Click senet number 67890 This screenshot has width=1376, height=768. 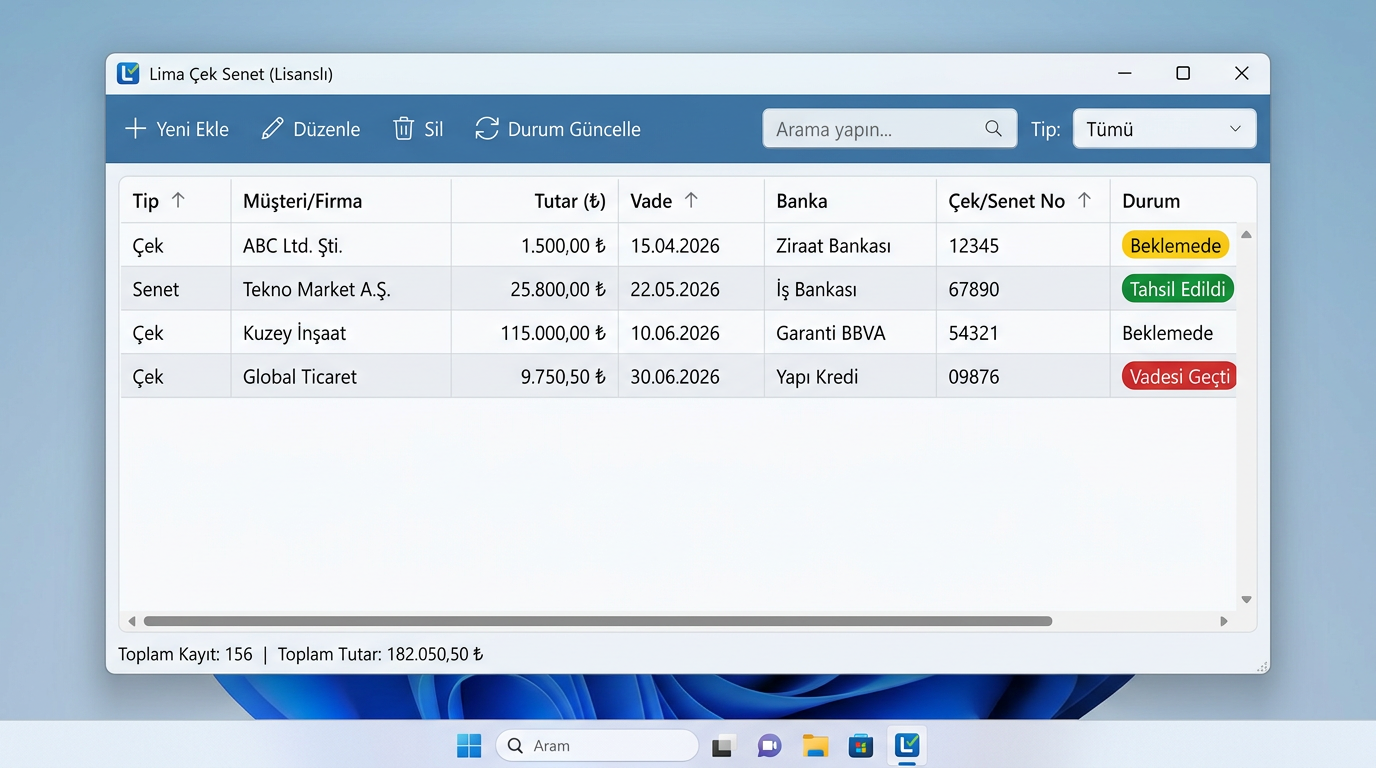(974, 289)
